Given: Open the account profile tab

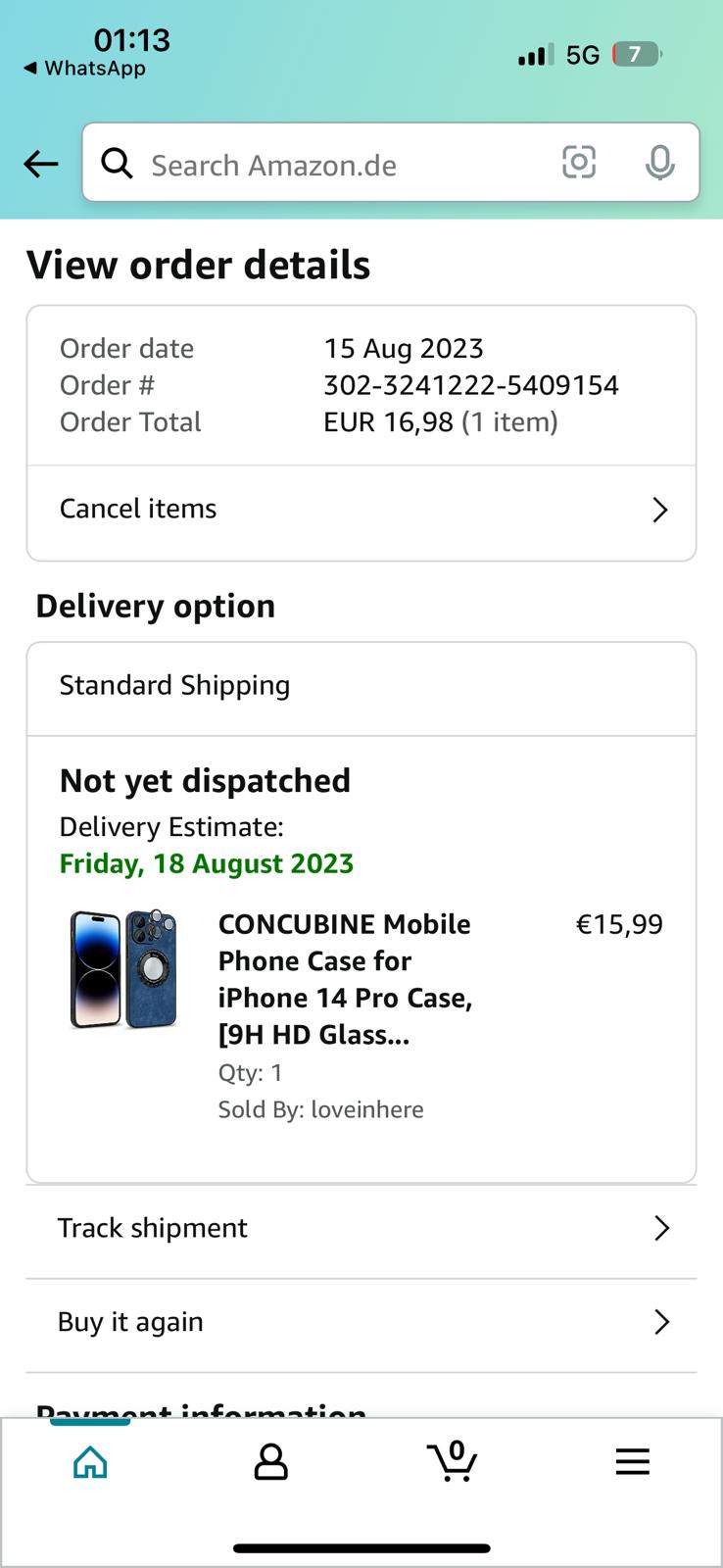Looking at the screenshot, I should (x=271, y=1461).
